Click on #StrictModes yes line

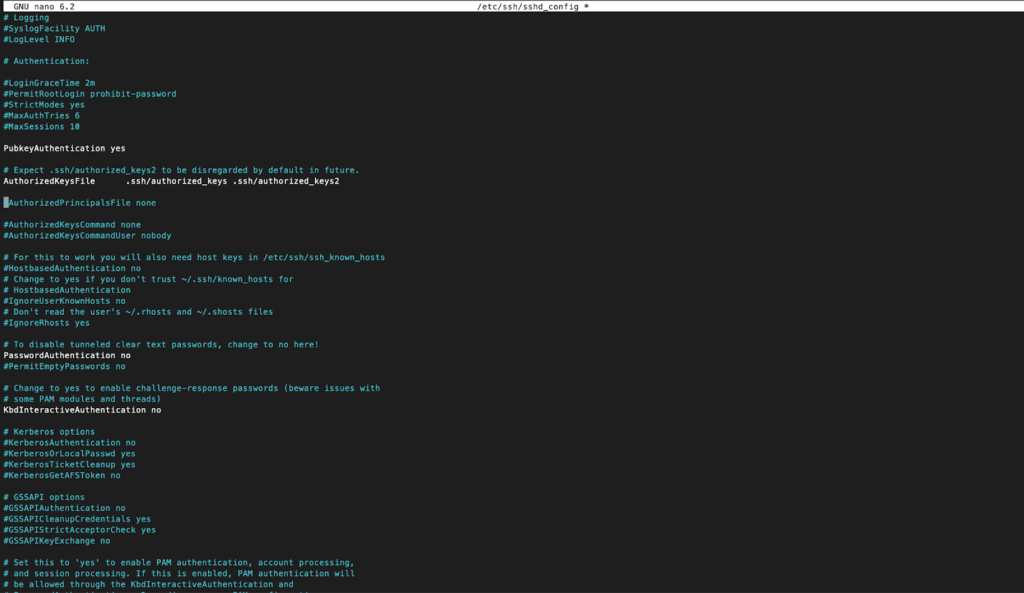click(44, 105)
